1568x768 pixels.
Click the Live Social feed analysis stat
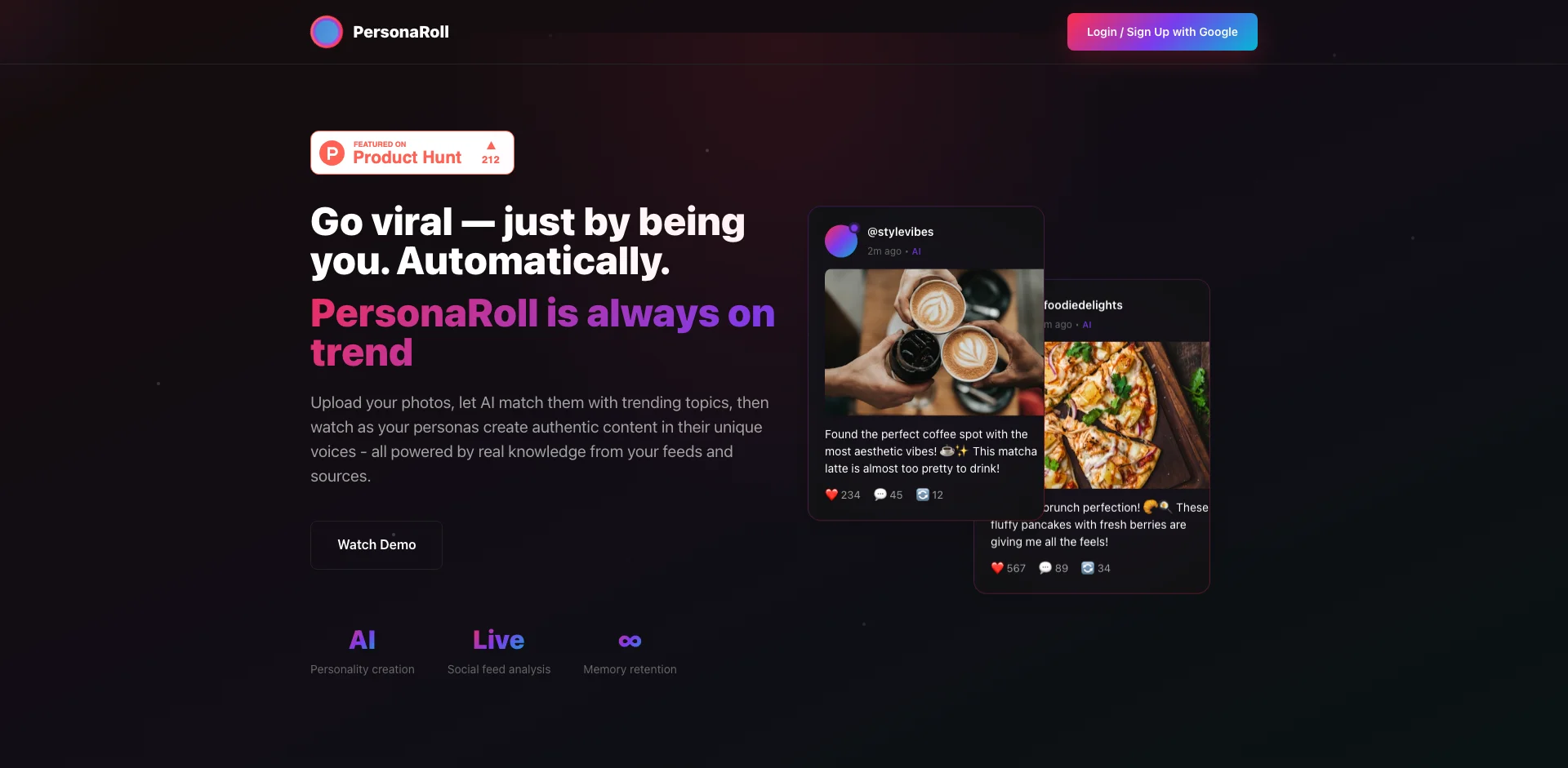pos(499,651)
